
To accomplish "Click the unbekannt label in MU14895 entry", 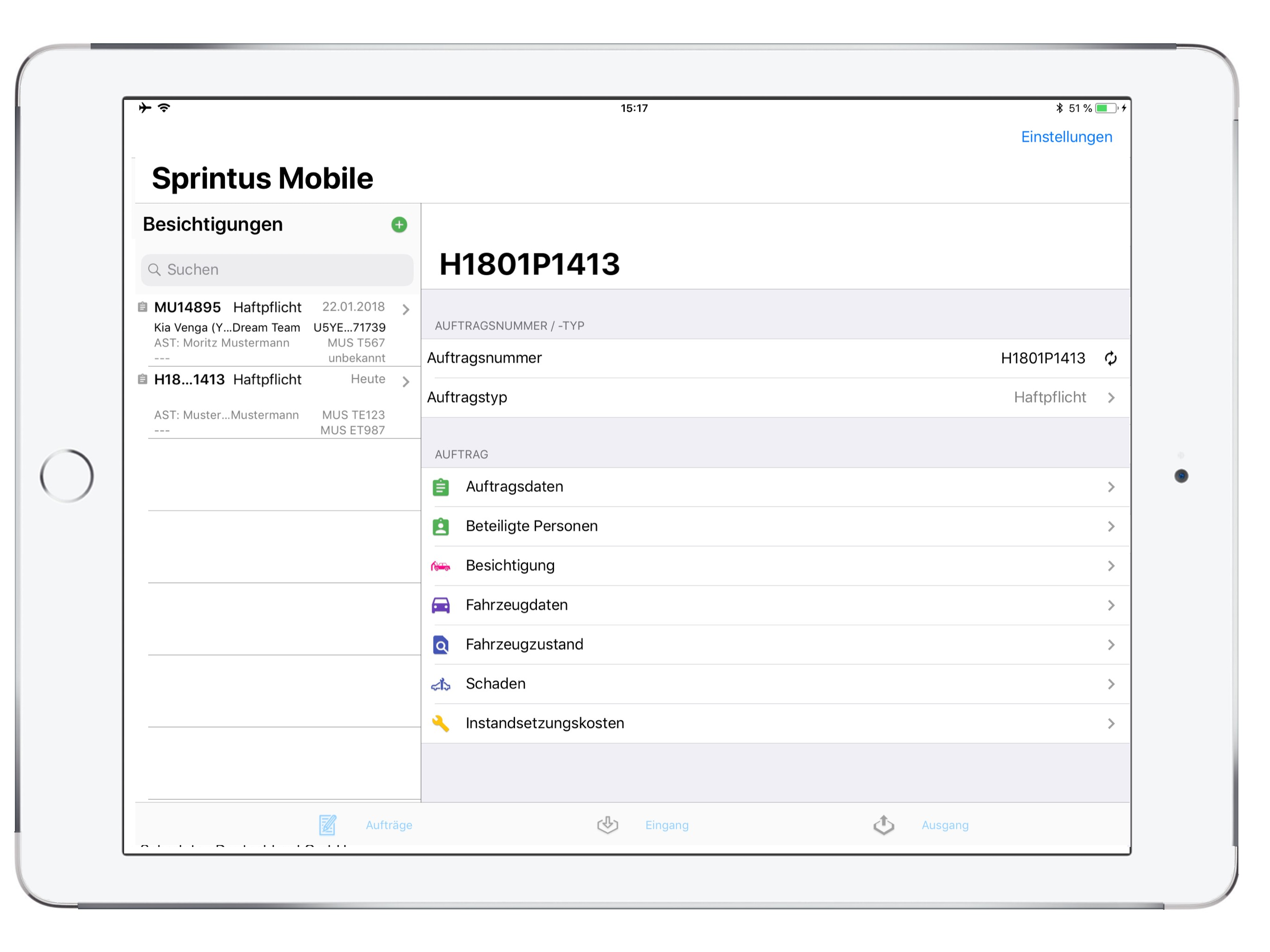I will click(357, 358).
